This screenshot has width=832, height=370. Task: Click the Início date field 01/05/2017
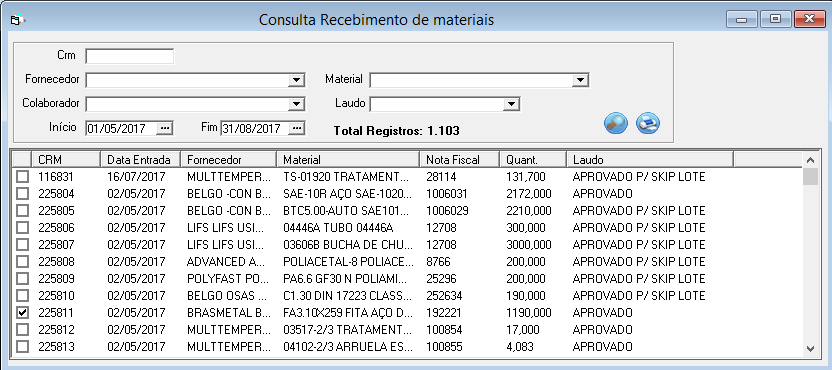coord(121,128)
